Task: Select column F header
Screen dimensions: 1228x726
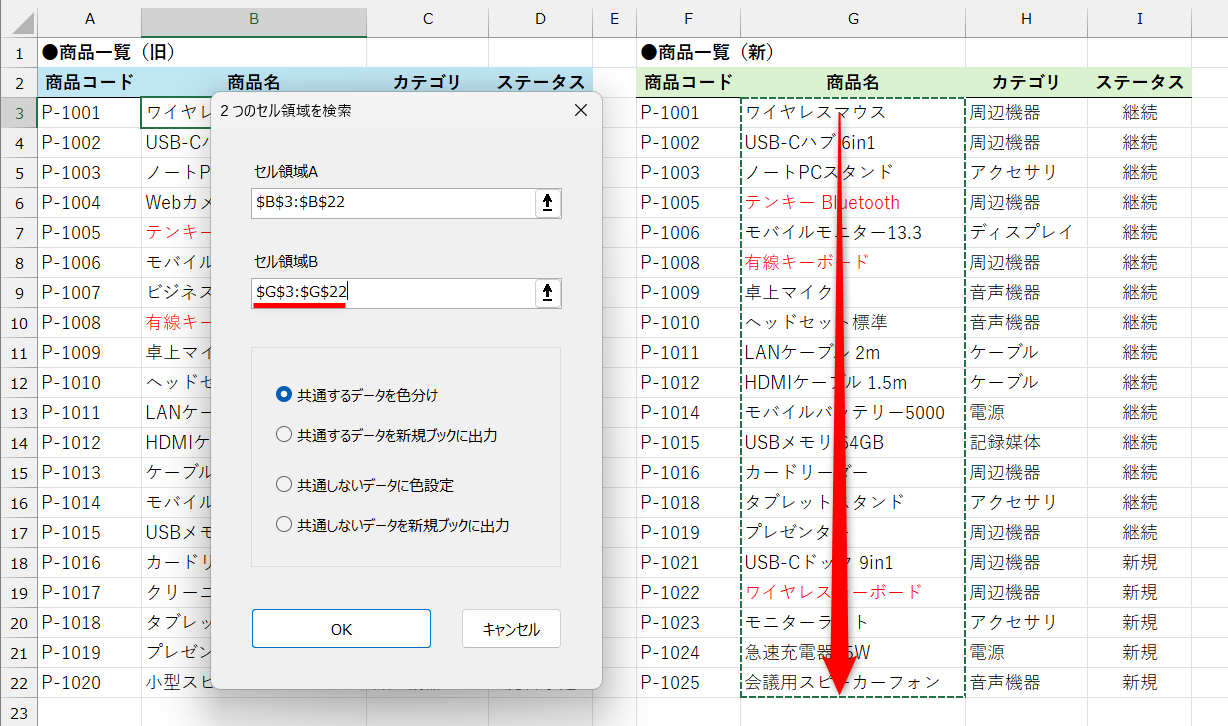Action: (688, 19)
